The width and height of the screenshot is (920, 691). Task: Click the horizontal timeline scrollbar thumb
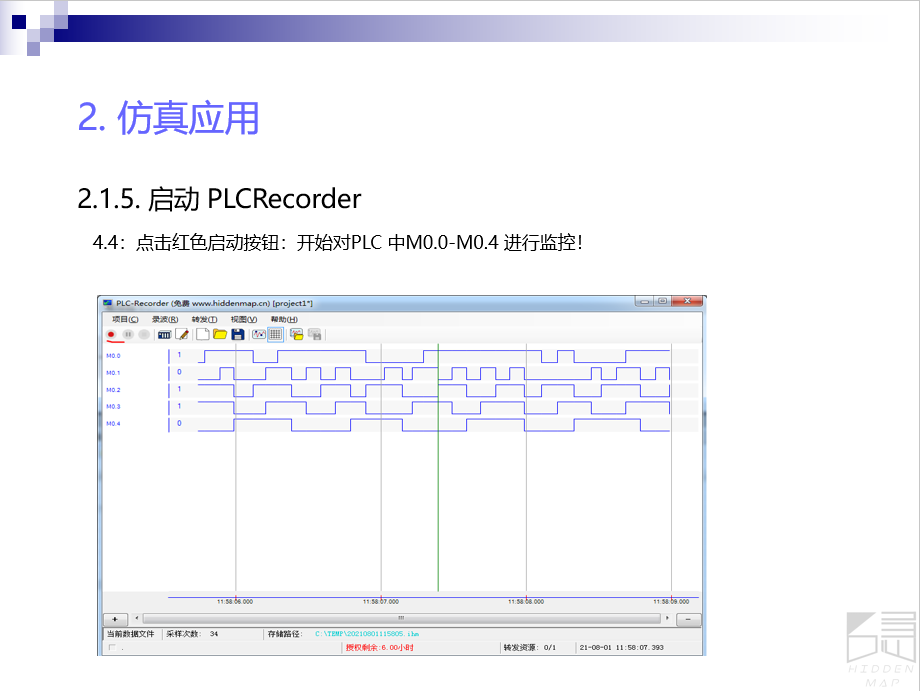click(400, 619)
